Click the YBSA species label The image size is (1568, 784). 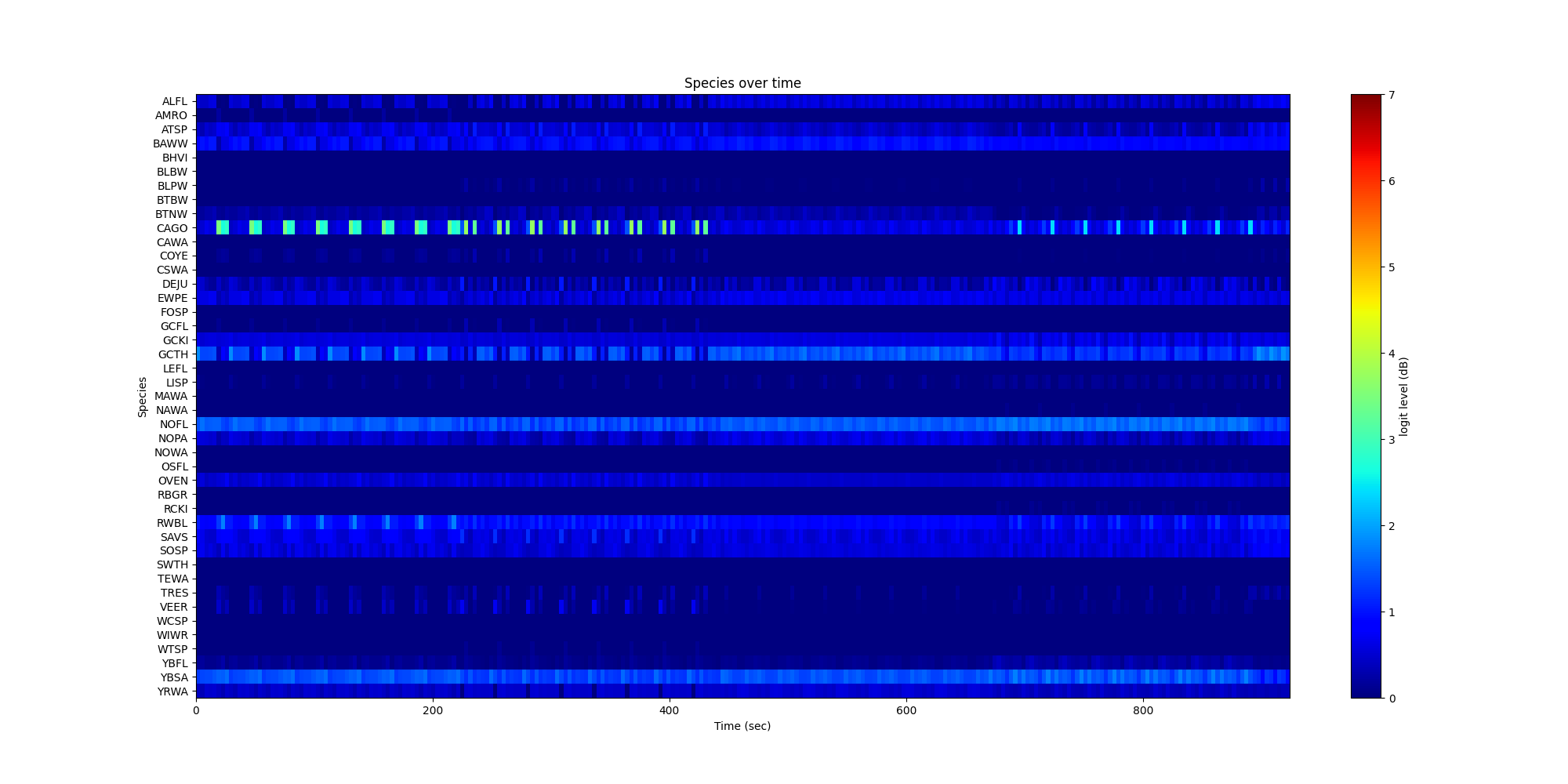[x=174, y=677]
